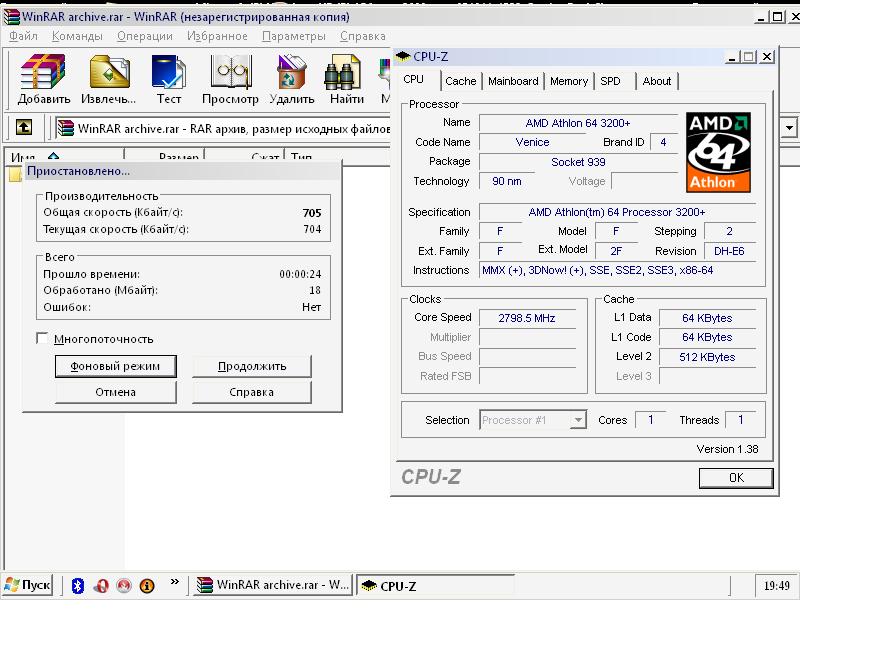Click the Core Speed 2798.5 MHz field
Viewport: 887px width, 653px height.
[x=527, y=318]
